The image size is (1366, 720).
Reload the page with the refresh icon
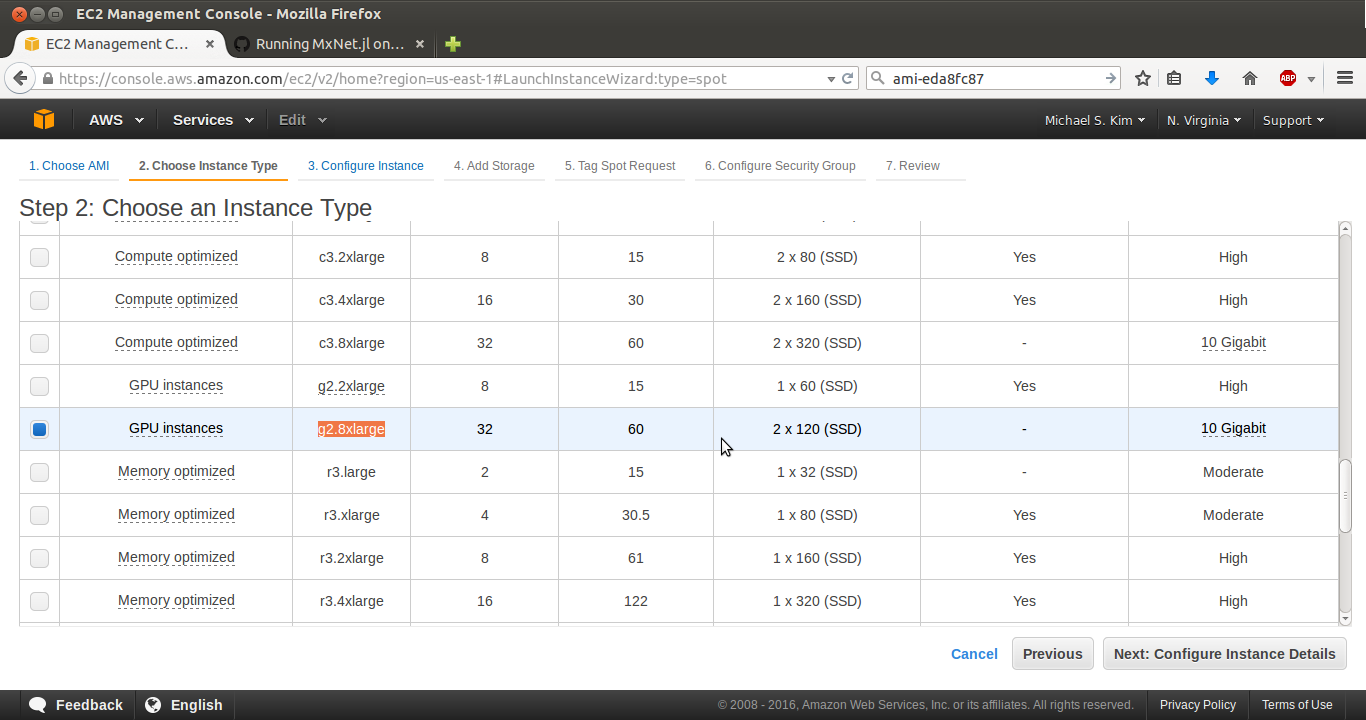[848, 78]
